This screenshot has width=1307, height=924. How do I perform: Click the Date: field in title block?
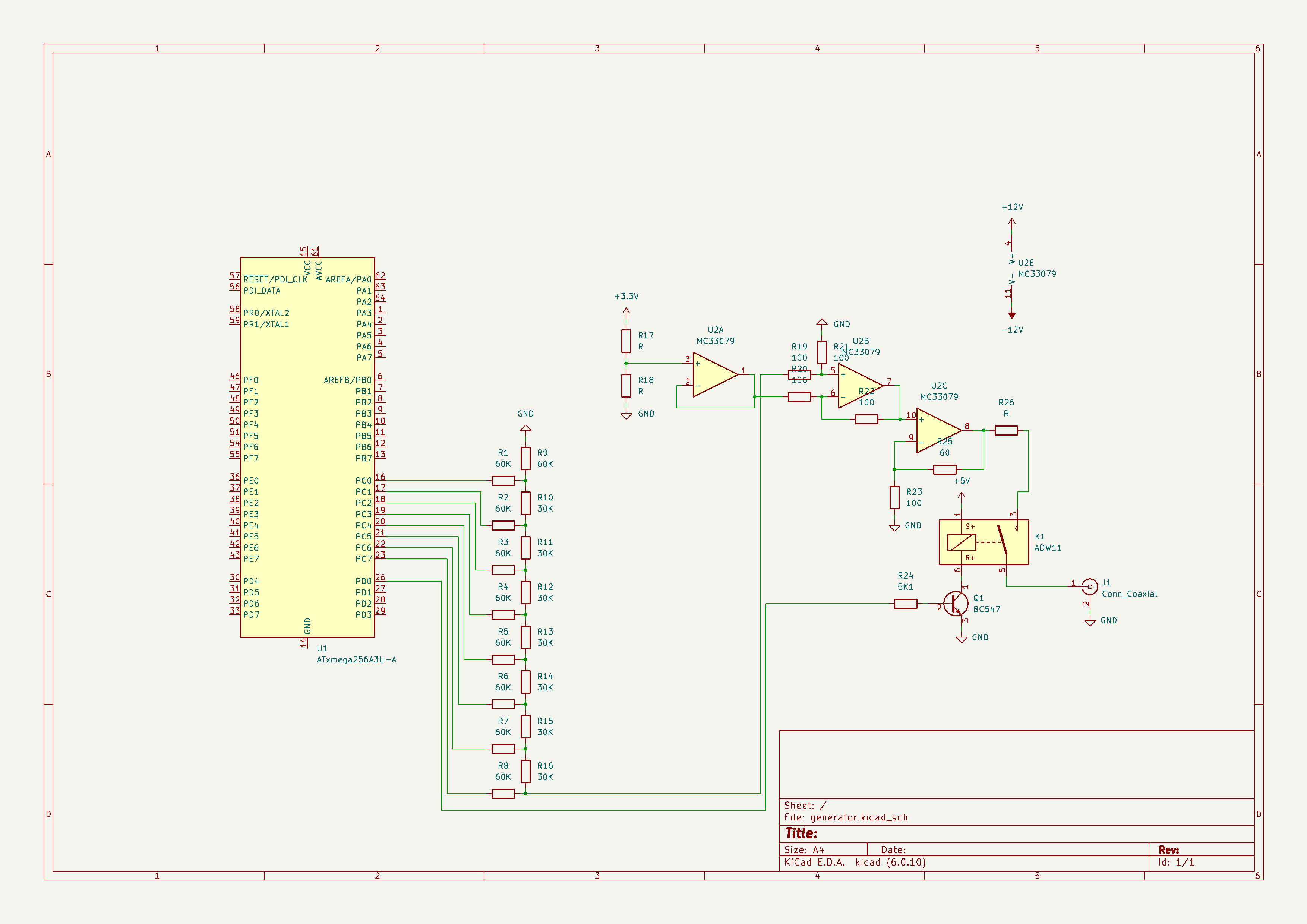893,850
